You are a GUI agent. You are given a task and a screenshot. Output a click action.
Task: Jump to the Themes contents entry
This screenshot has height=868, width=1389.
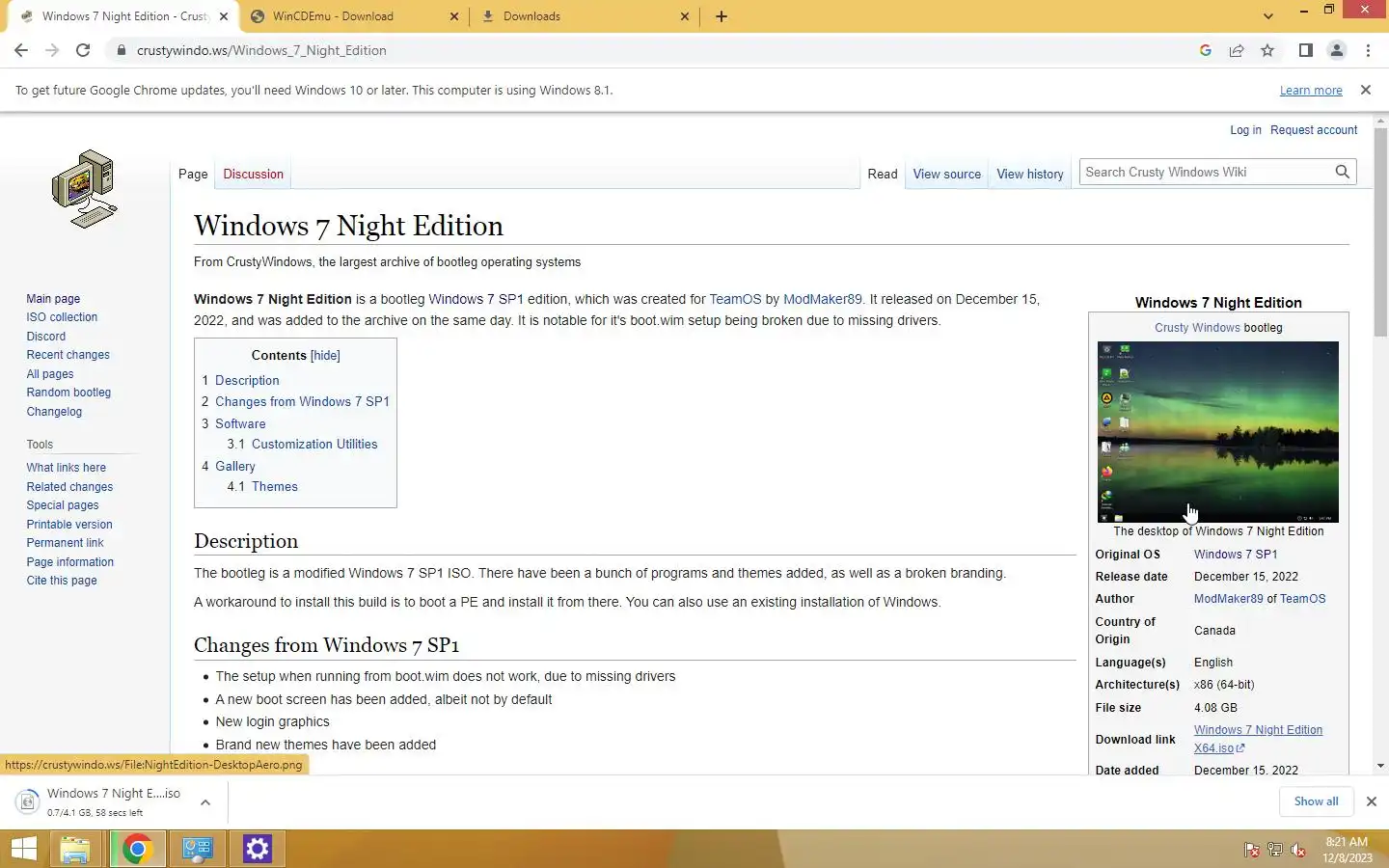(x=275, y=486)
